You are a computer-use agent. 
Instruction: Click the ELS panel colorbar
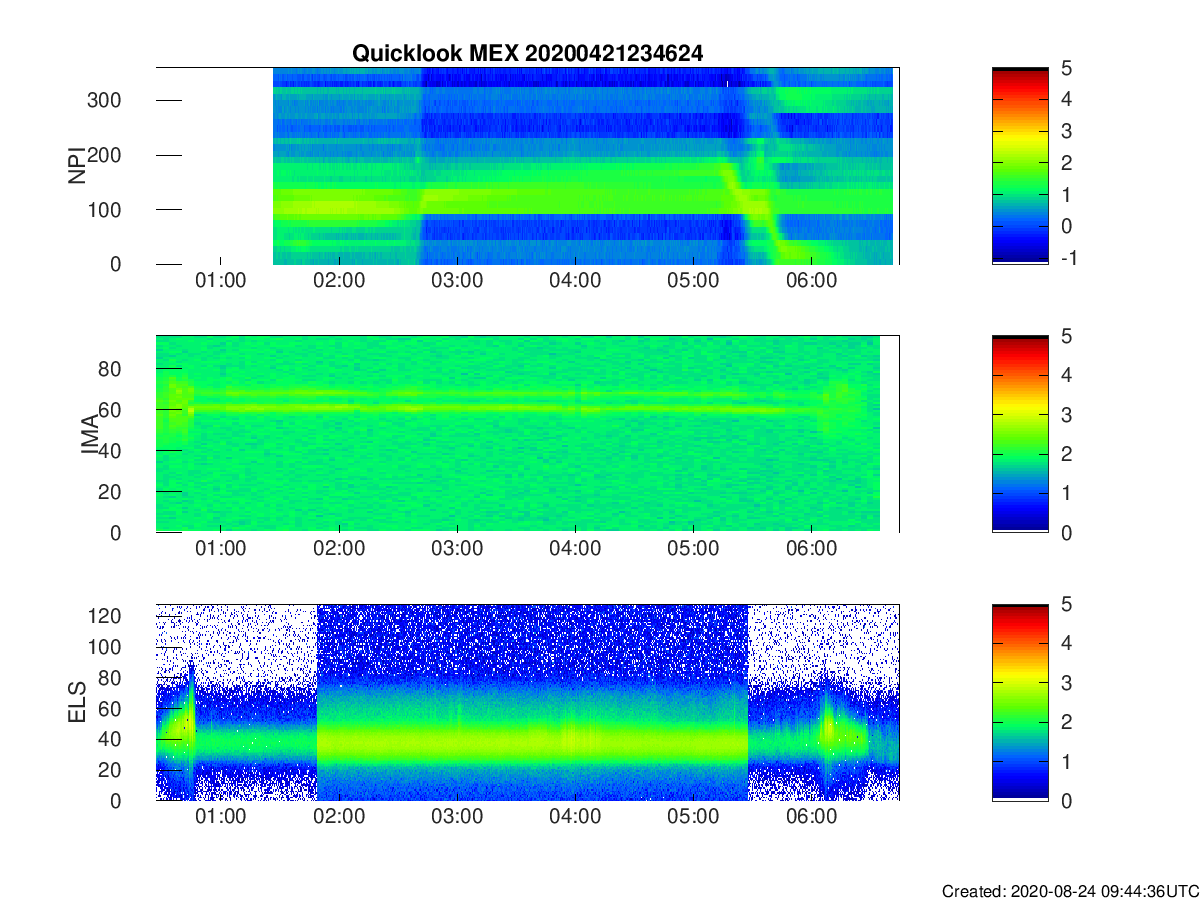(x=1020, y=702)
